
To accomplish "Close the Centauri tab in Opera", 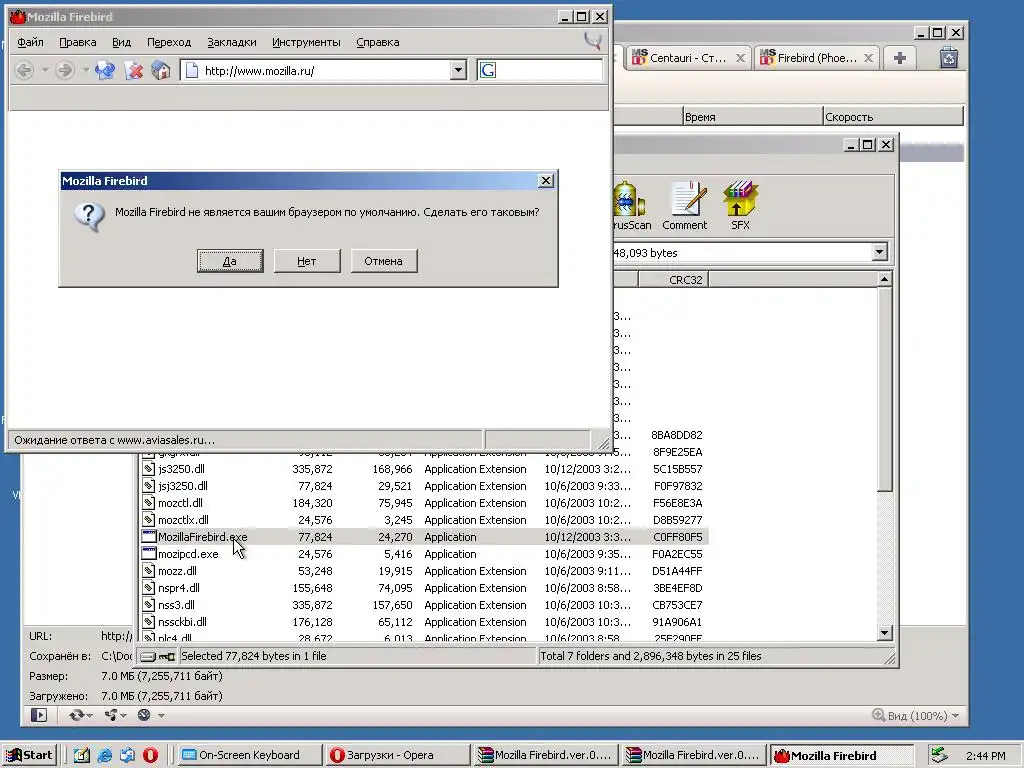I will point(740,57).
